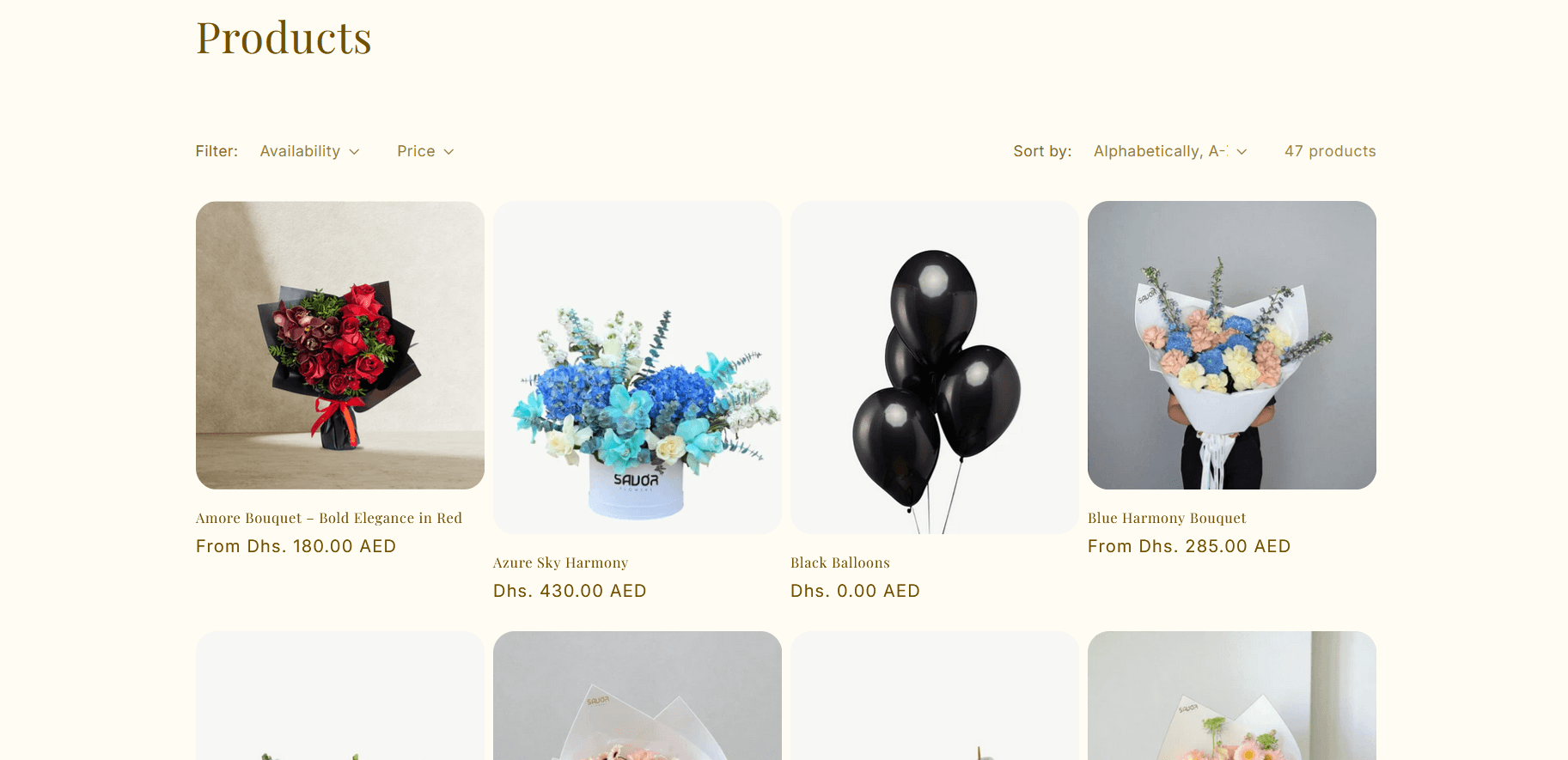Open second-row pink bouquet thumbnail, second column

(x=638, y=696)
